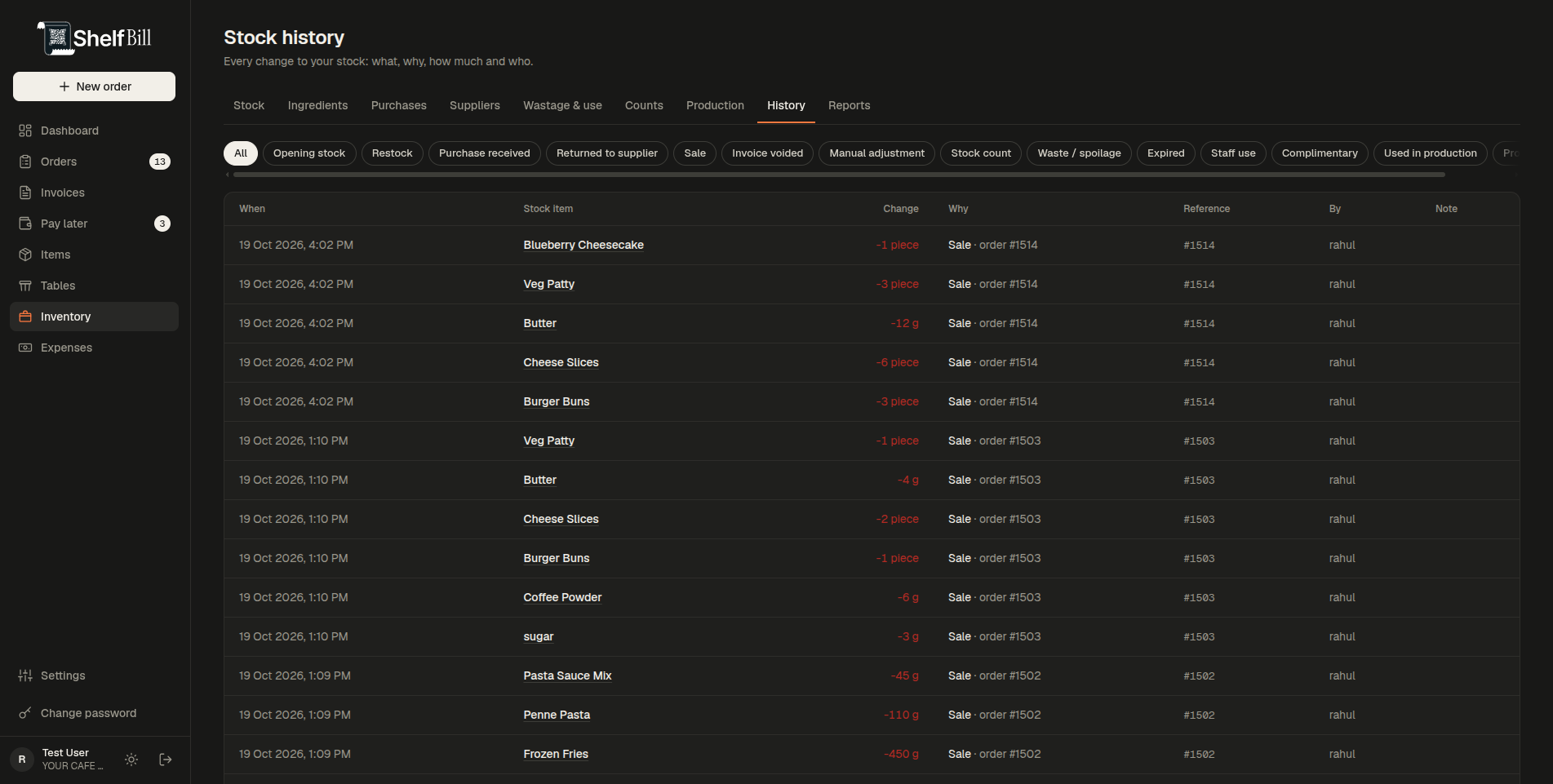This screenshot has width=1553, height=784.
Task: Click the logout icon
Action: tap(166, 760)
